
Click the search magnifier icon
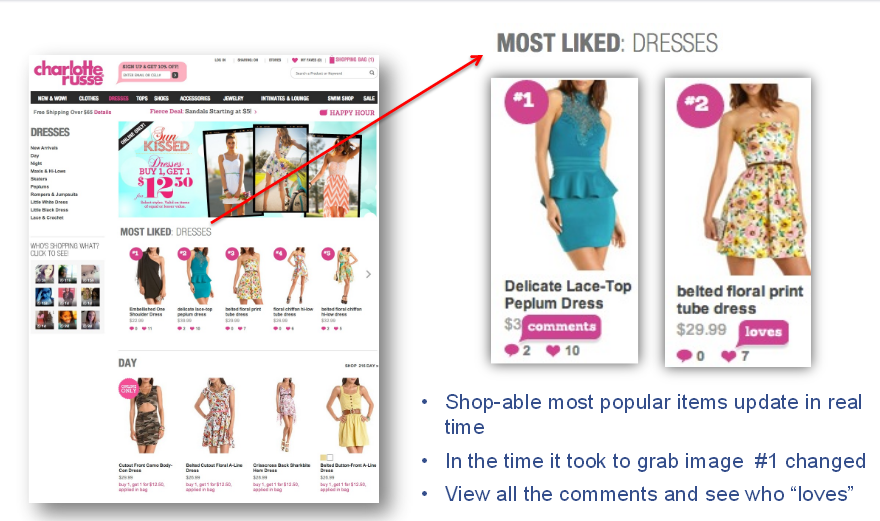coord(372,72)
